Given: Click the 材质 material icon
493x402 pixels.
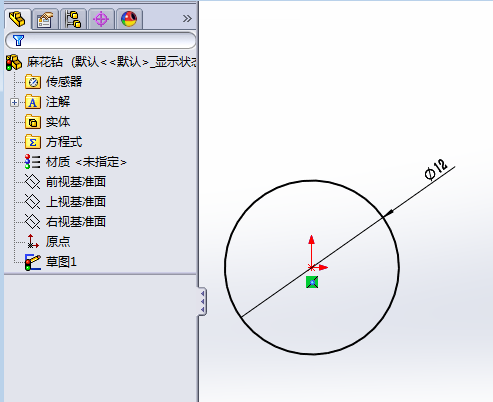Looking at the screenshot, I should click(x=33, y=162).
